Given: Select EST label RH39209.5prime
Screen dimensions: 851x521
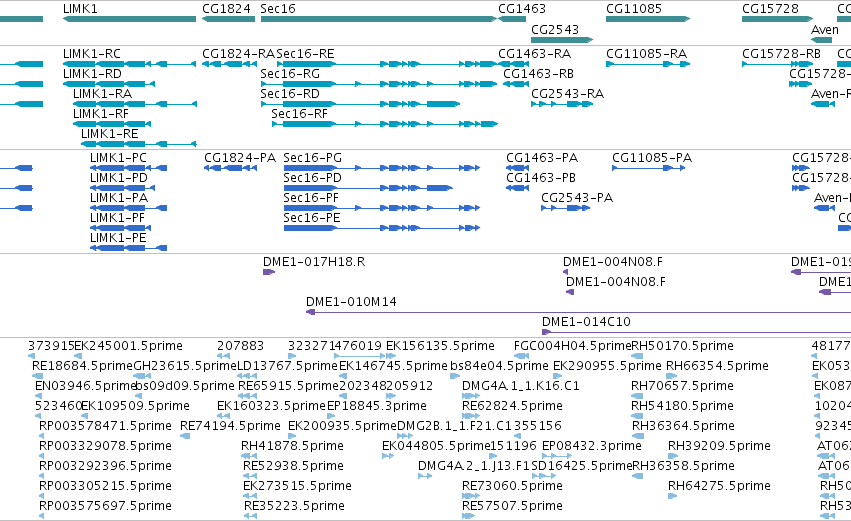Looking at the screenshot, I should (719, 446).
